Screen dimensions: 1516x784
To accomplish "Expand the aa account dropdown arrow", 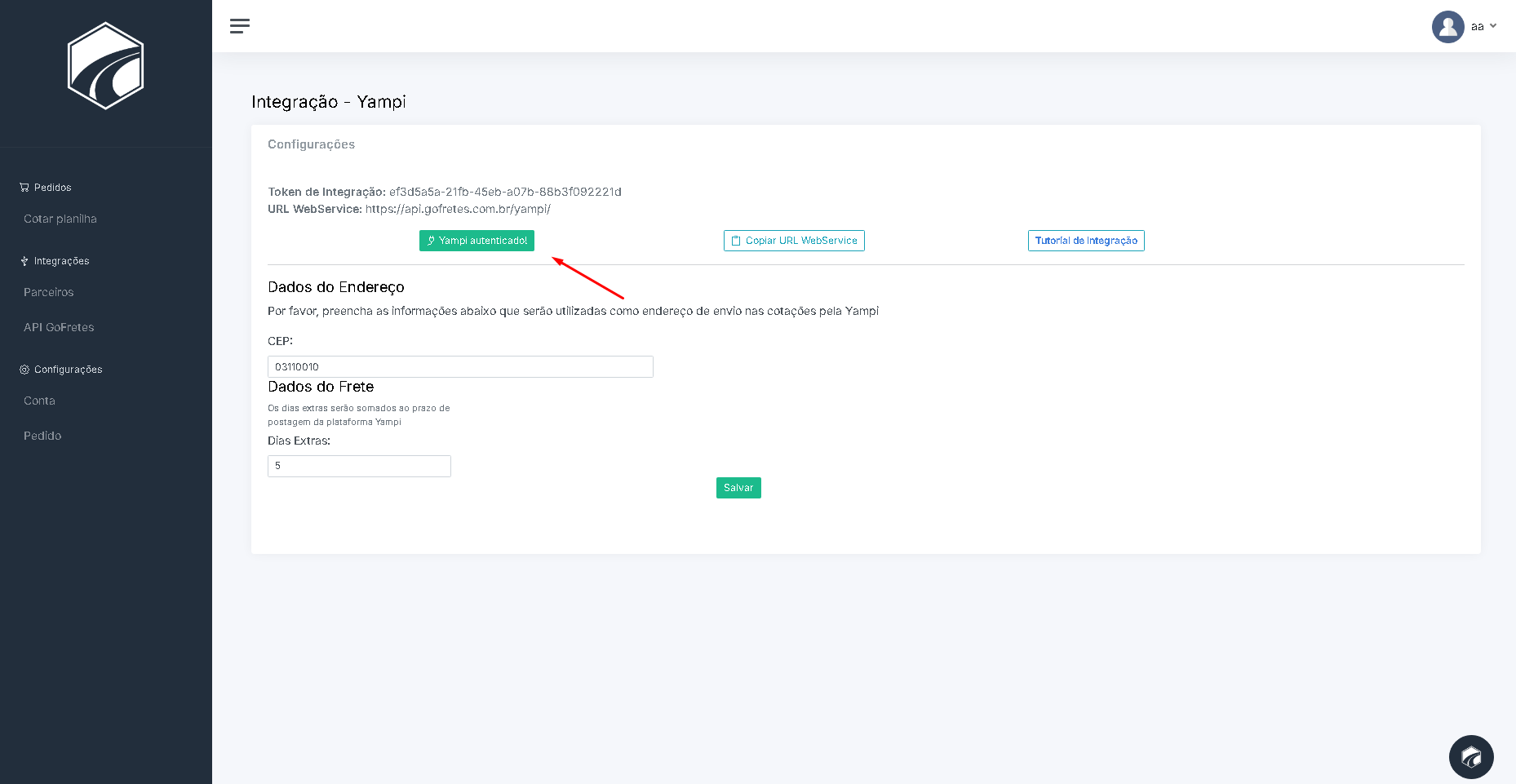I will click(1493, 26).
